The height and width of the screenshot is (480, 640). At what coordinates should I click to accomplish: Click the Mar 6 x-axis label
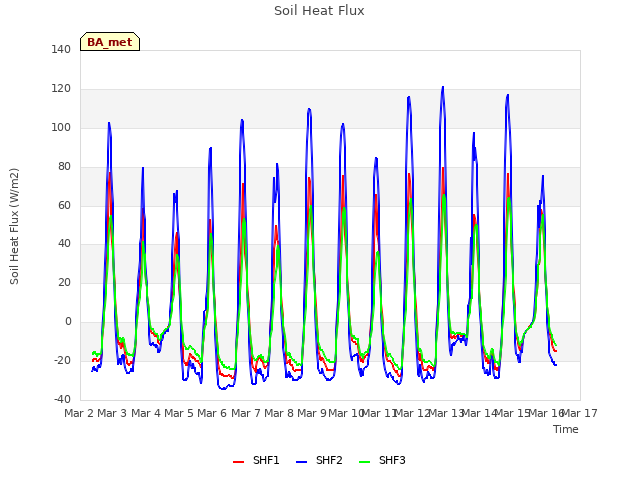tap(212, 413)
